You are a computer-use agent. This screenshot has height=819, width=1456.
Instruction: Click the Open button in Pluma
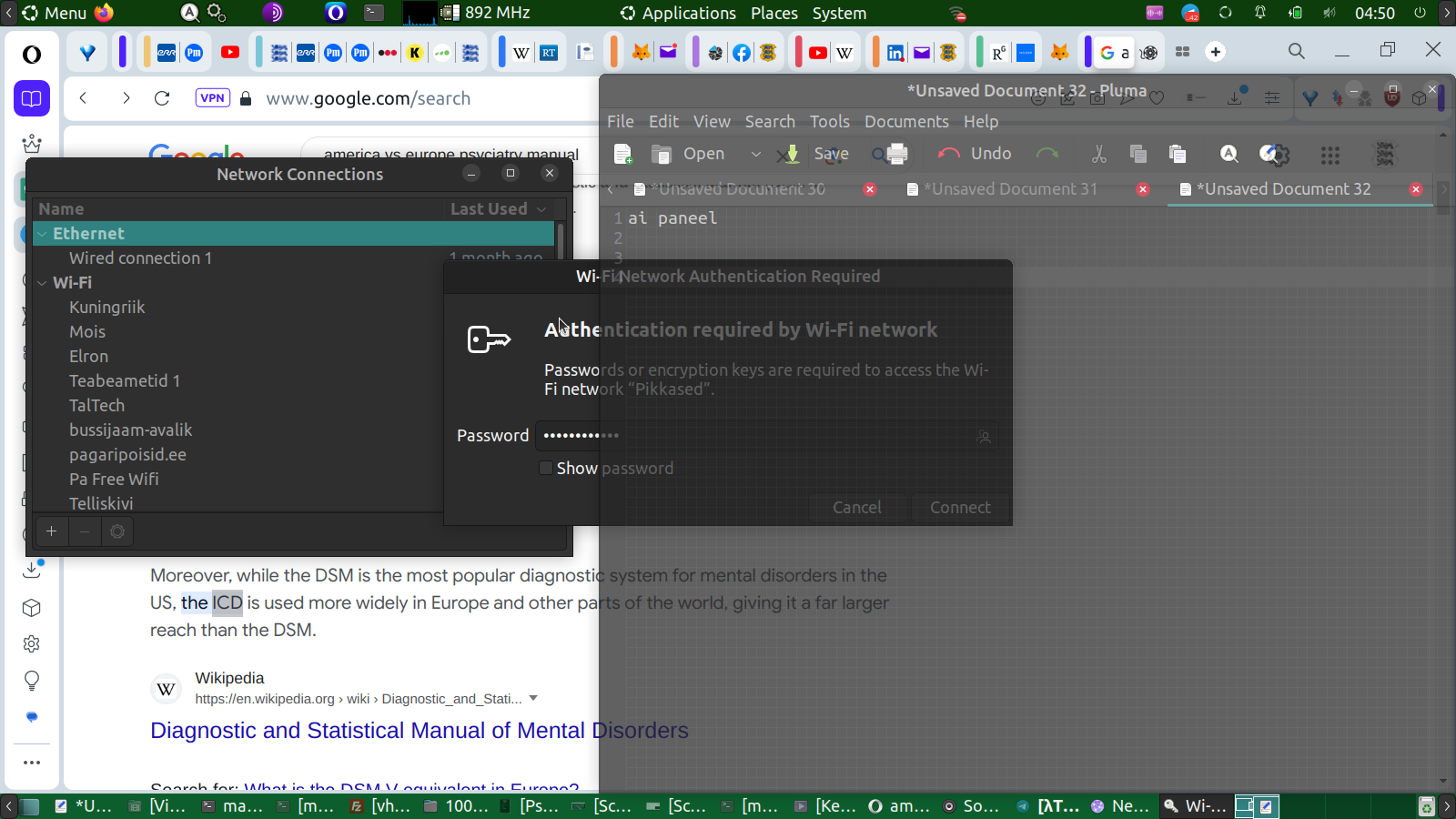pos(689,154)
